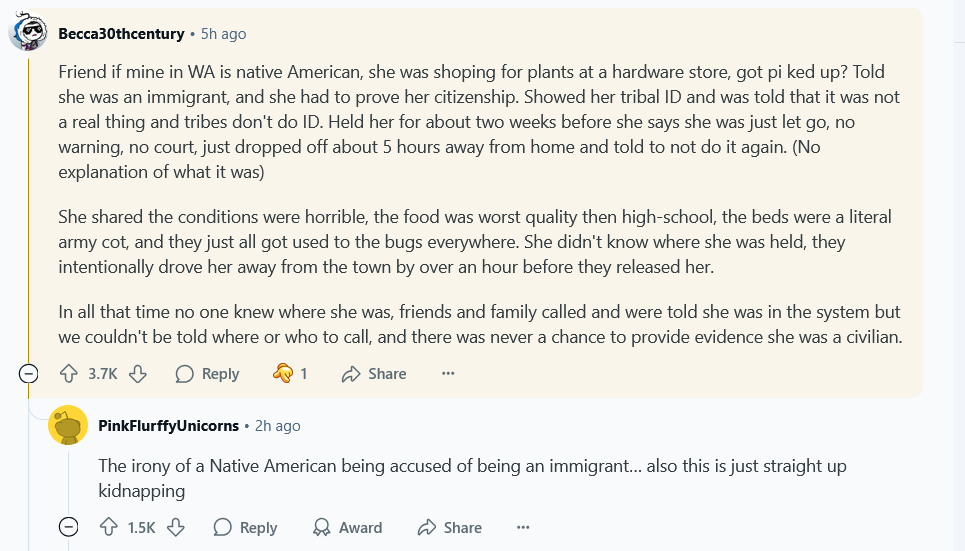Screen dimensions: 965x551
Task: Open the three-dot menu on the top comment
Action: coord(448,373)
